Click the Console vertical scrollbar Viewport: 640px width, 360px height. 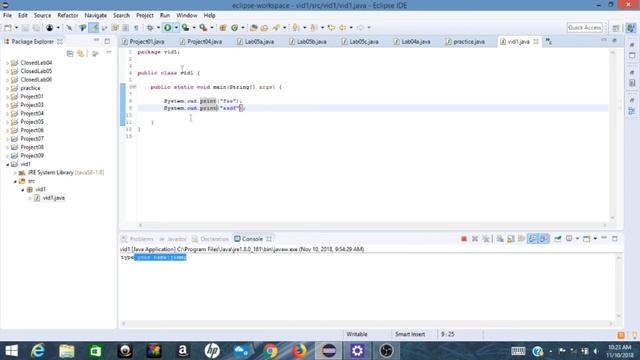click(x=618, y=287)
